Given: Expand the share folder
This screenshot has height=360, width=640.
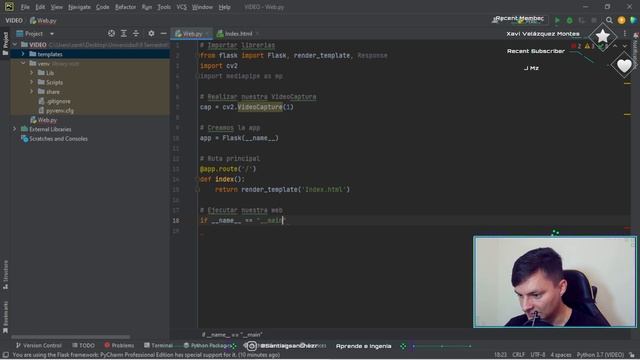Looking at the screenshot, I should point(31,91).
